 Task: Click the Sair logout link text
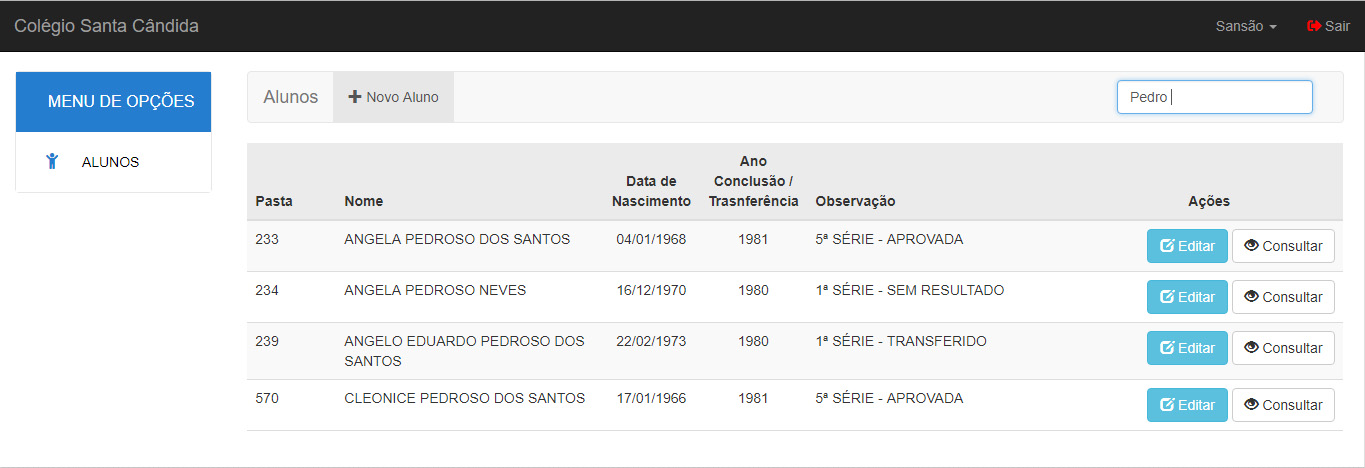tap(1337, 26)
